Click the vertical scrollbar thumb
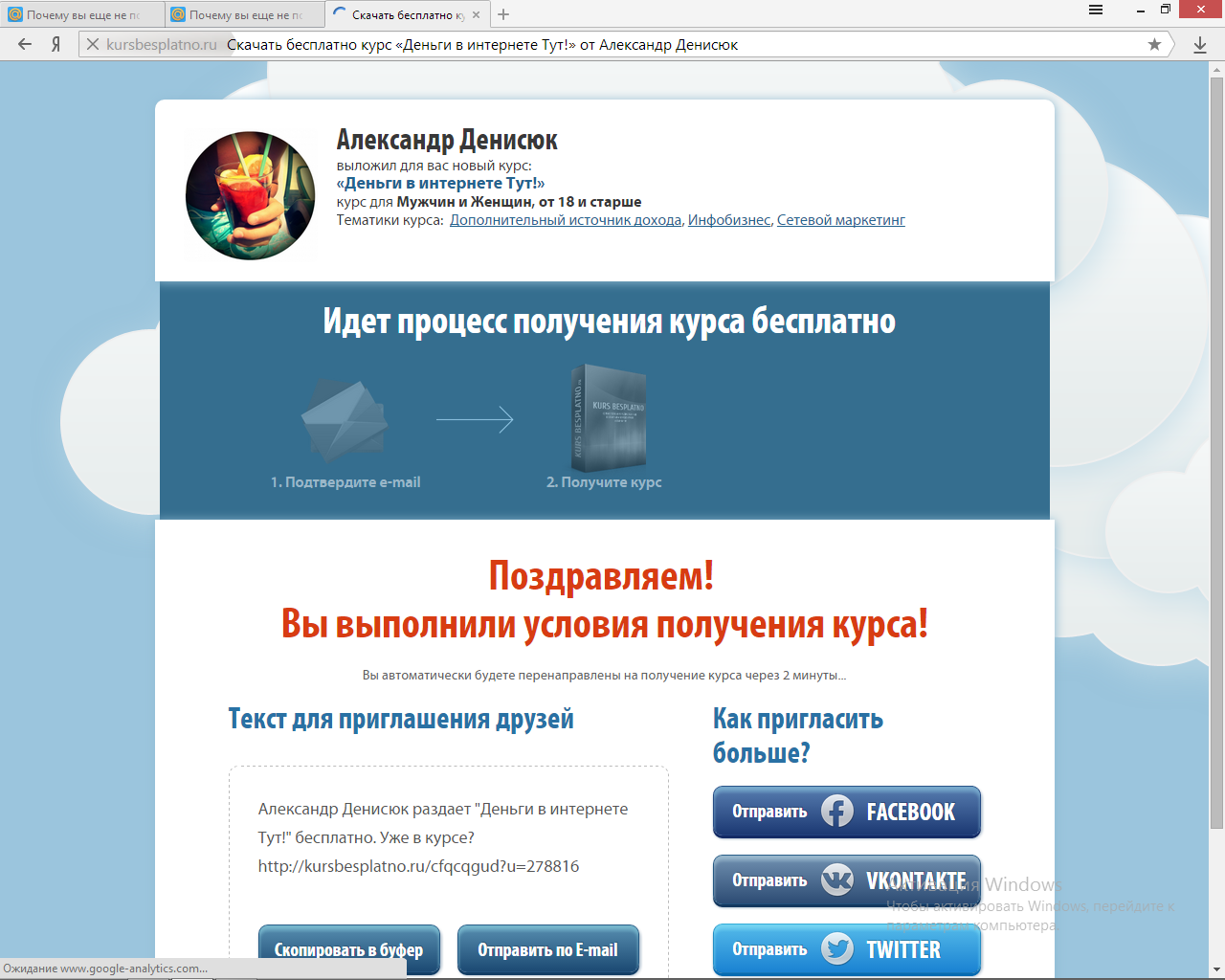This screenshot has height=980, width=1225. click(x=1216, y=452)
